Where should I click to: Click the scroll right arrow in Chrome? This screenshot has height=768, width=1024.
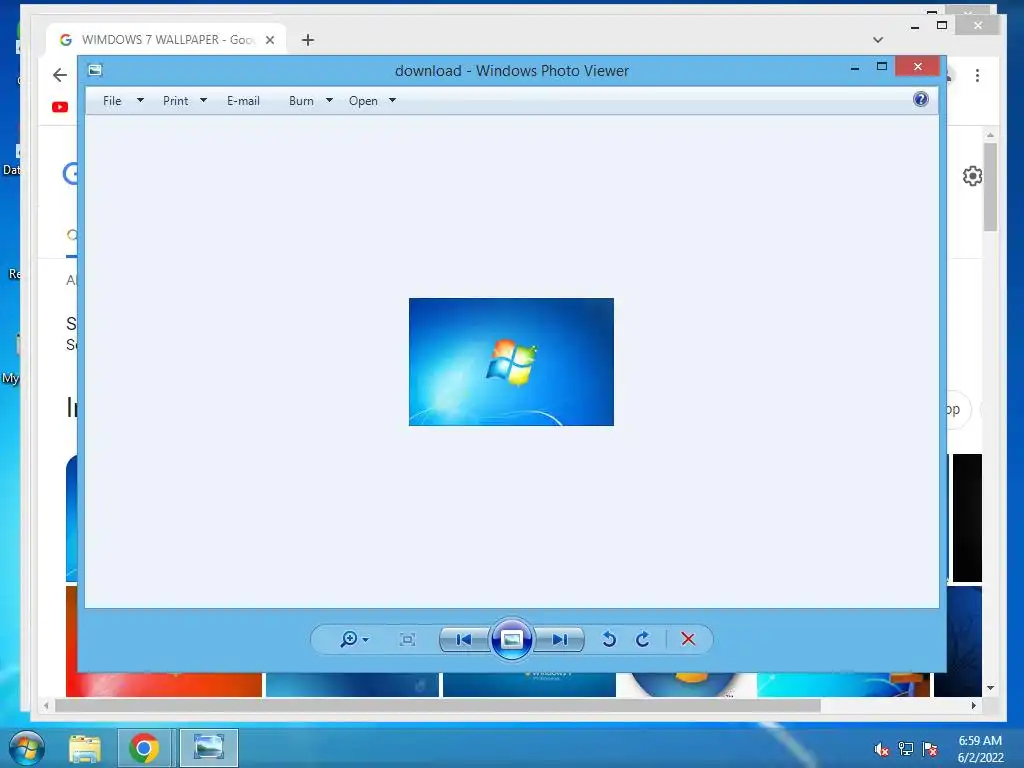974,705
